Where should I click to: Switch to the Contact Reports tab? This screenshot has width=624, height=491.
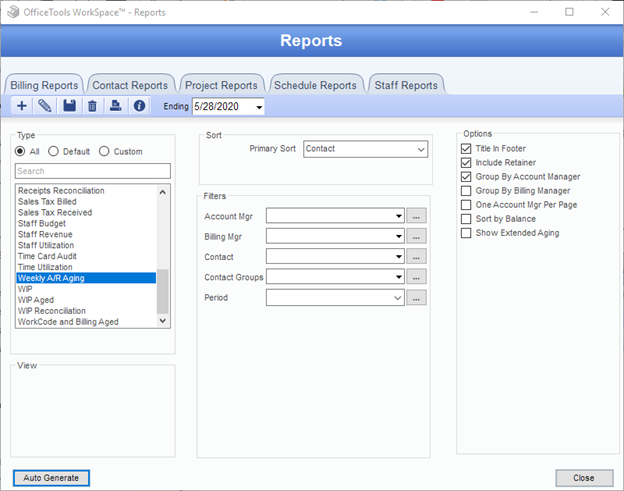click(130, 85)
